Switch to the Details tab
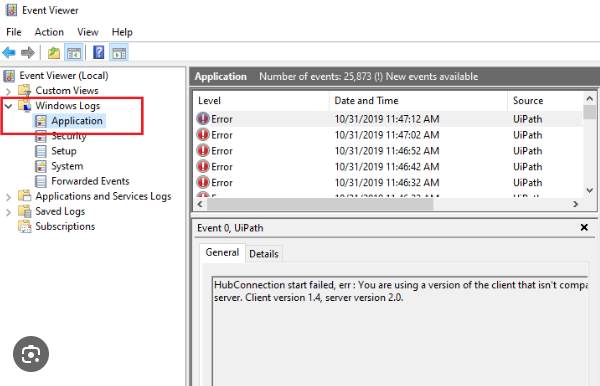Screen dimensions: 600x386 pyautogui.click(x=264, y=254)
